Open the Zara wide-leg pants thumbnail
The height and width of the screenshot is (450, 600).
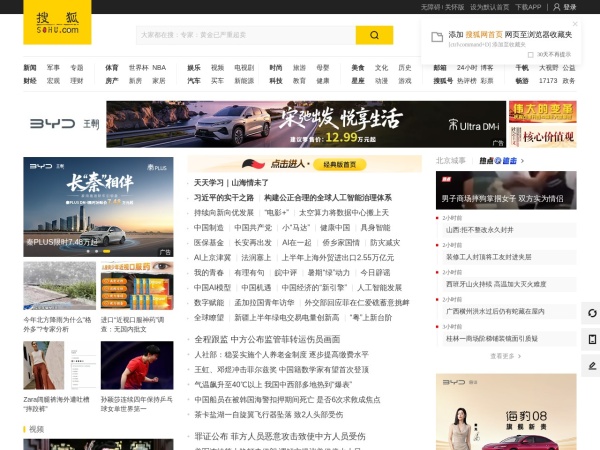(60, 365)
